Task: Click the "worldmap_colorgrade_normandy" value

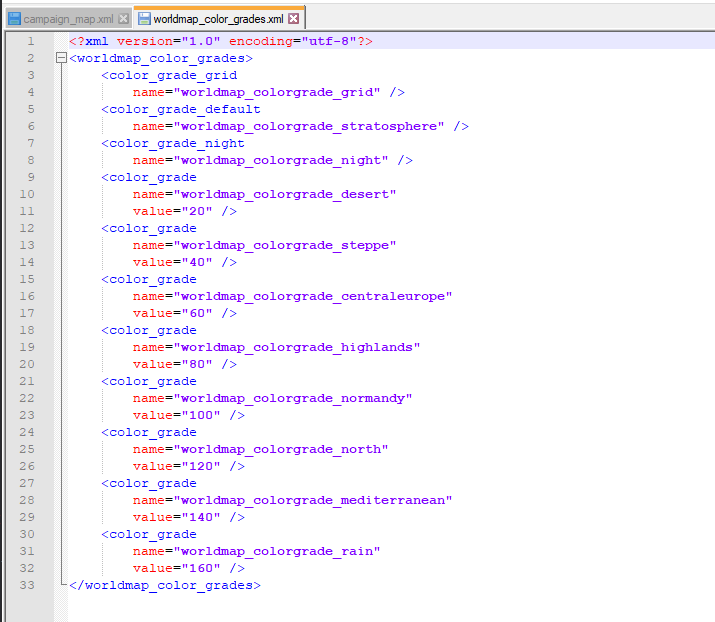Action: [x=293, y=399]
